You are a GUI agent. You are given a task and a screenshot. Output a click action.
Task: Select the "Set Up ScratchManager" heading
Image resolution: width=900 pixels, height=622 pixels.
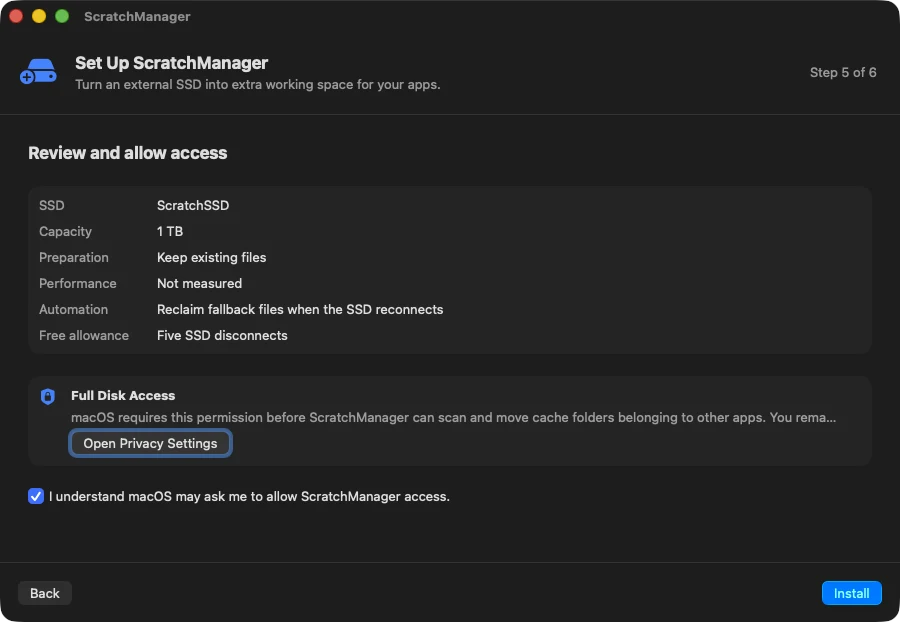click(x=172, y=63)
